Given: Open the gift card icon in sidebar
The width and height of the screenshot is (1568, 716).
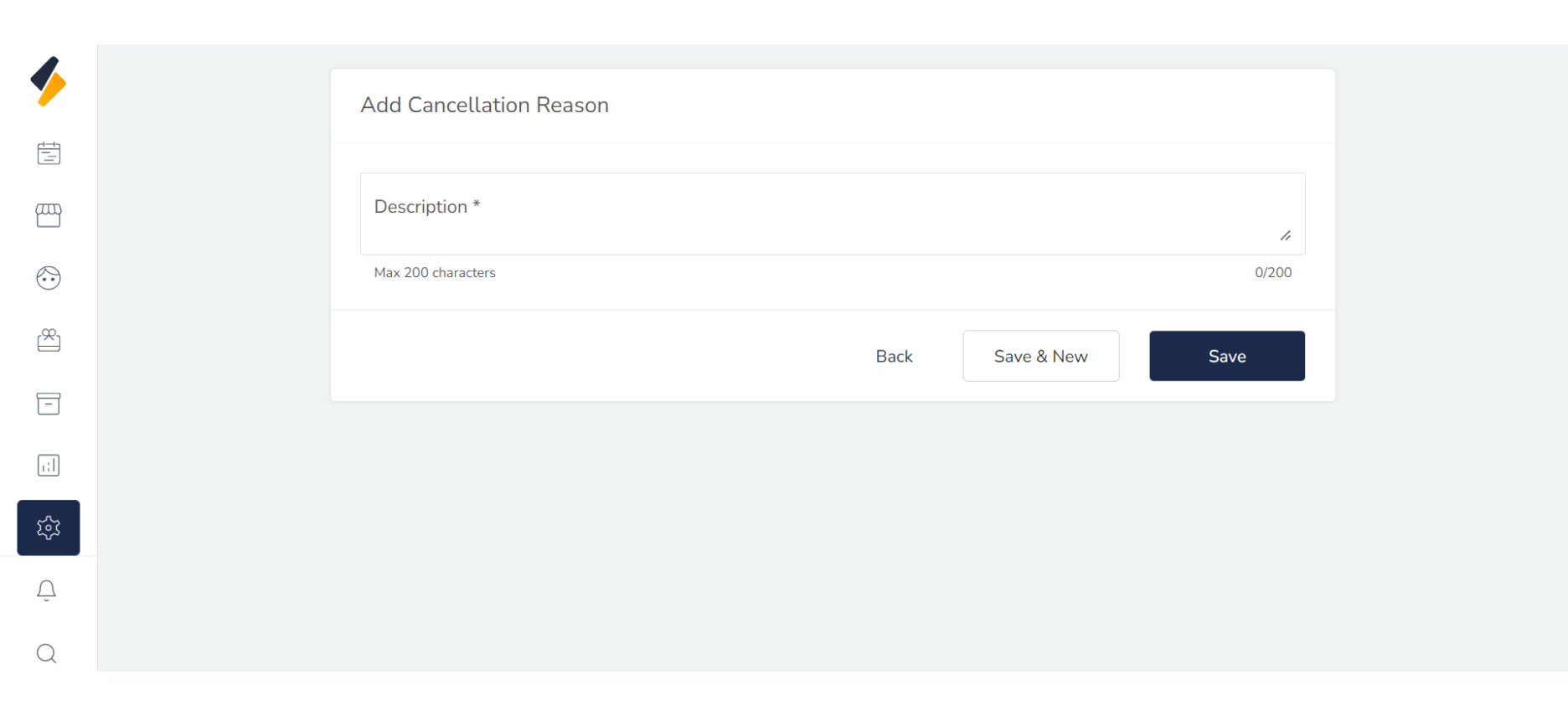Looking at the screenshot, I should pos(49,340).
